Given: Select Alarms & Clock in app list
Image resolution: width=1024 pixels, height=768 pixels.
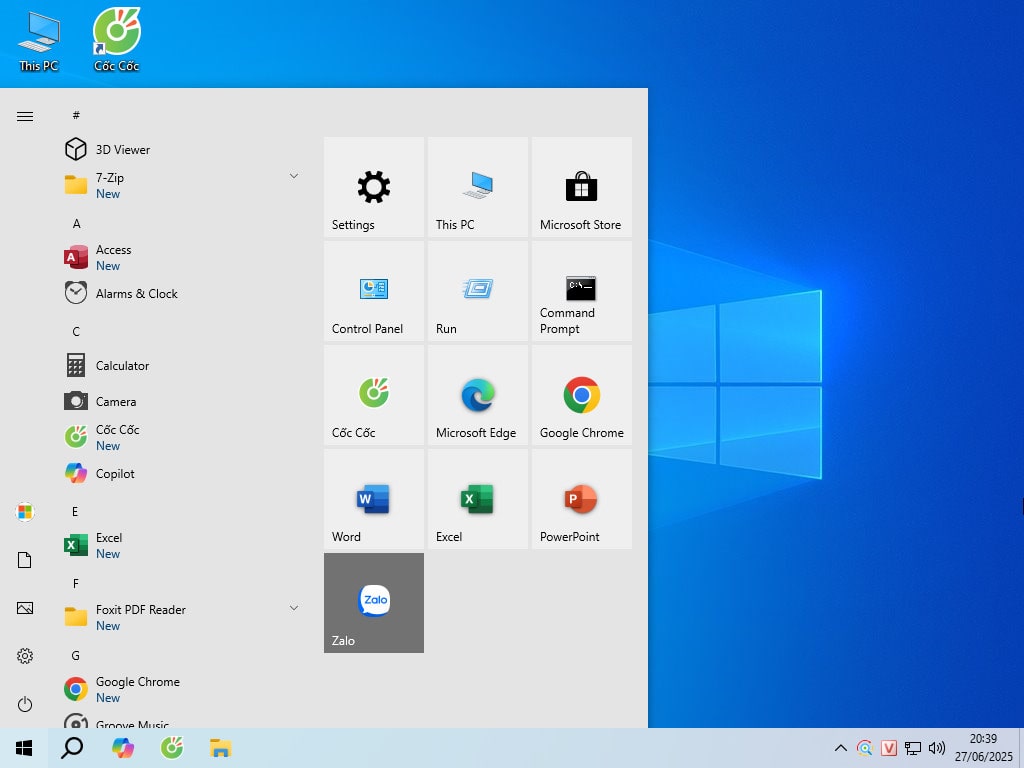Looking at the screenshot, I should [x=136, y=294].
